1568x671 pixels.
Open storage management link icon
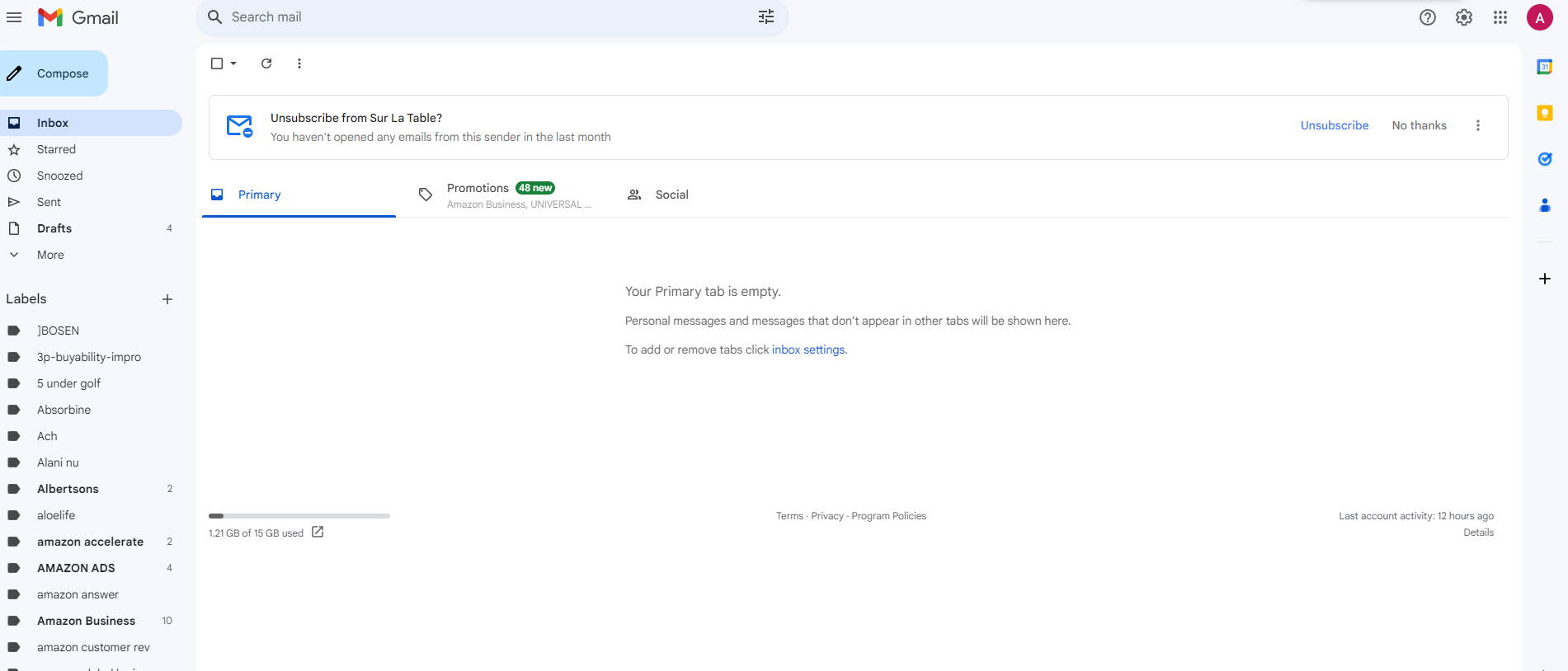pos(318,533)
